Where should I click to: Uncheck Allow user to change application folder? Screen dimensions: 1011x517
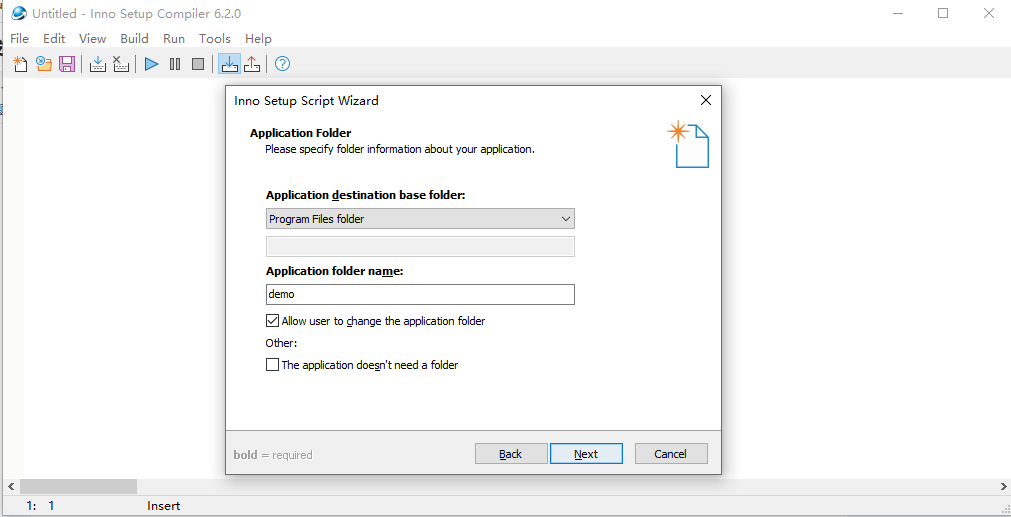(272, 320)
